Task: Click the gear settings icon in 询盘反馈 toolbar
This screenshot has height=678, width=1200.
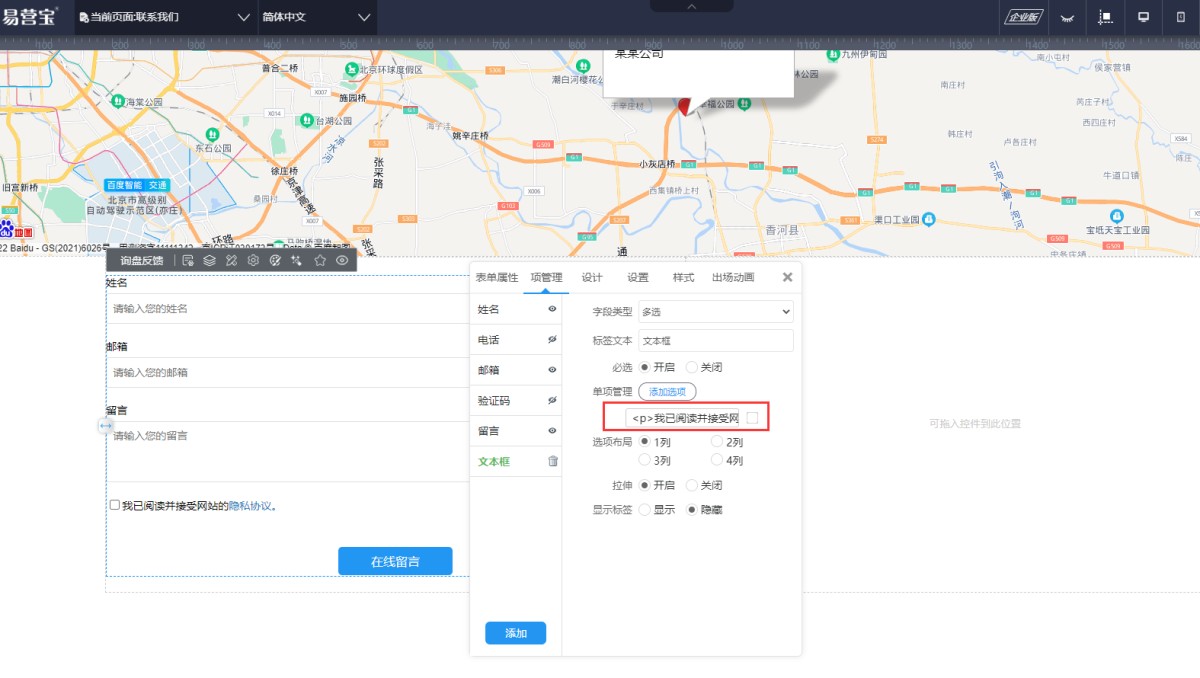Action: tap(253, 260)
